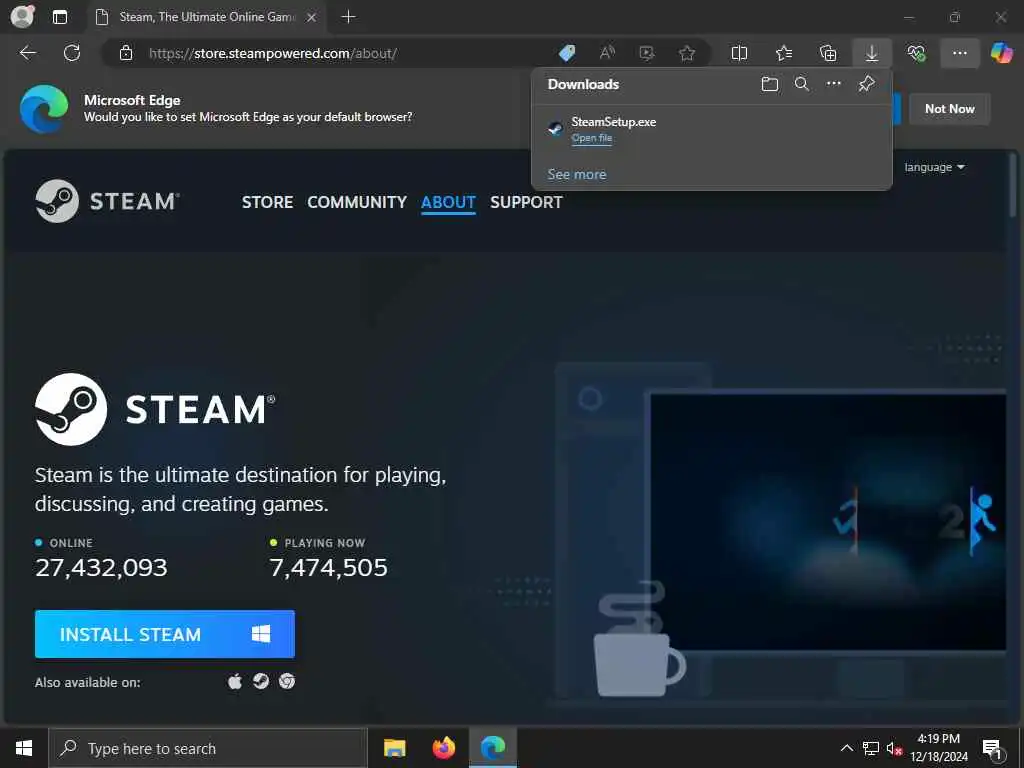Image resolution: width=1024 pixels, height=768 pixels.
Task: Add this page to favorites star
Action: [686, 53]
